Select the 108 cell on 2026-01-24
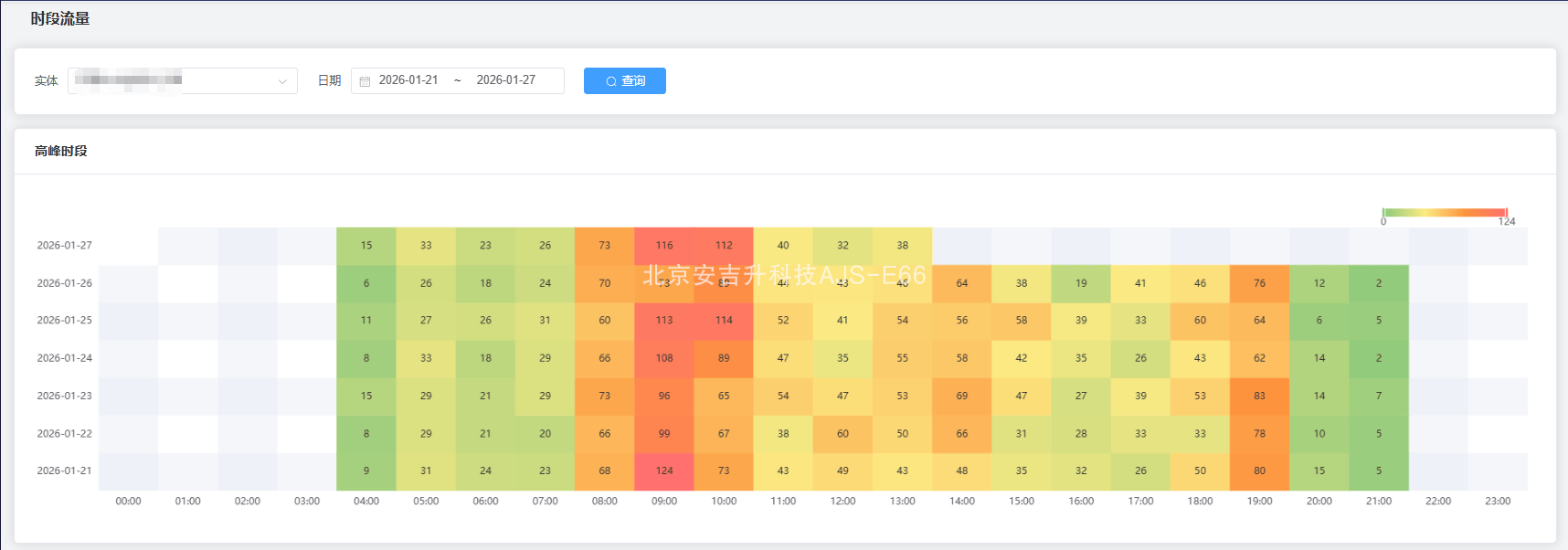 (x=664, y=358)
